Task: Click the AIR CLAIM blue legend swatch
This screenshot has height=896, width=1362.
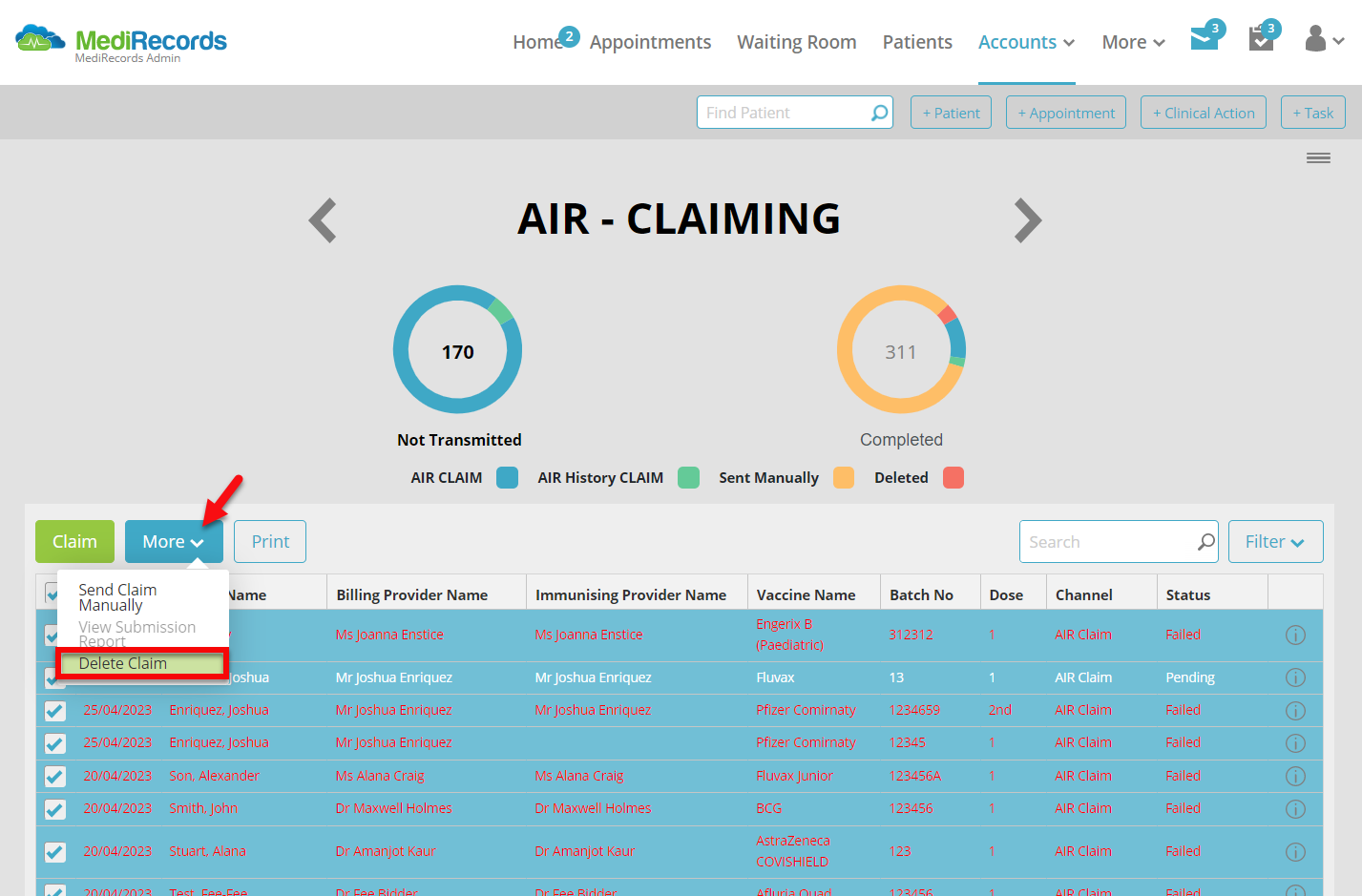Action: (x=508, y=477)
